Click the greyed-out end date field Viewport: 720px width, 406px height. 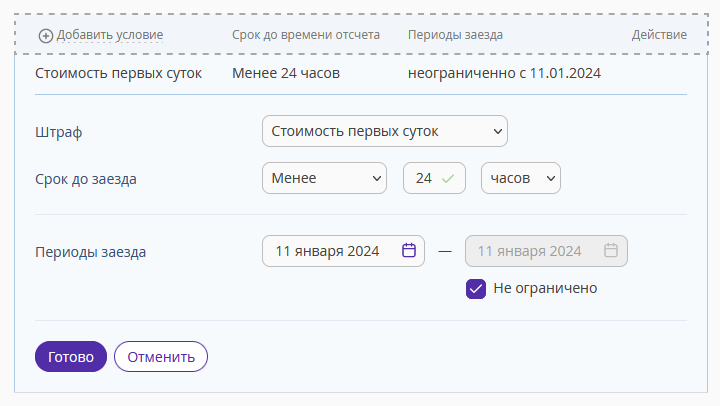click(x=546, y=251)
